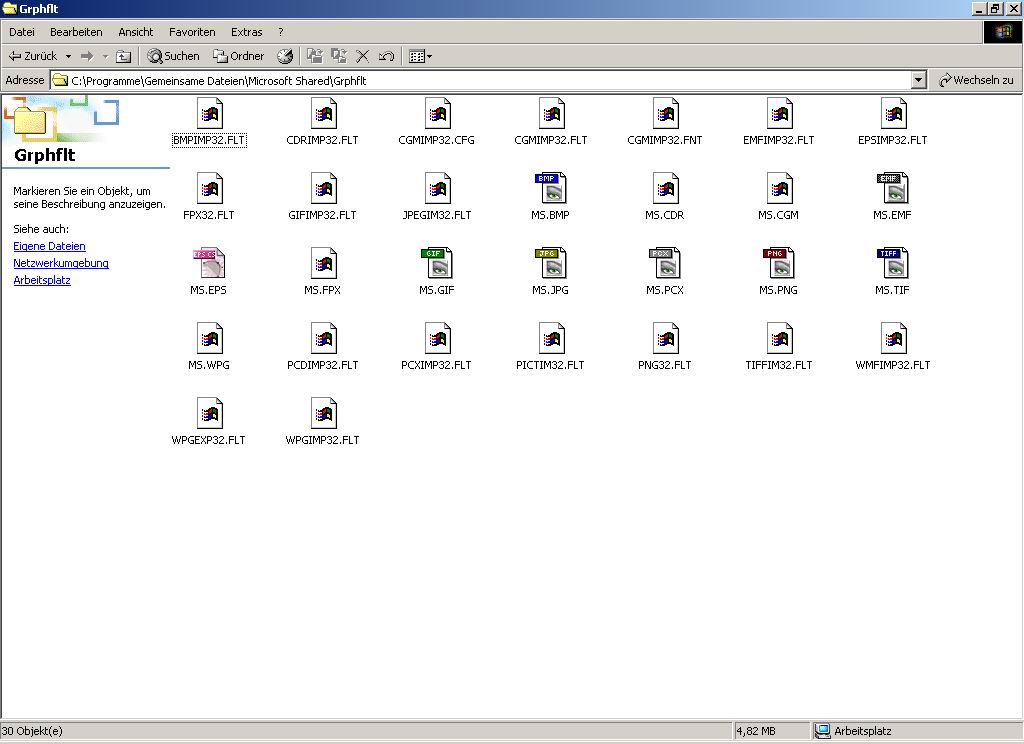Select the EPSIMP32.FLT file icon
1024x744 pixels.
[893, 114]
